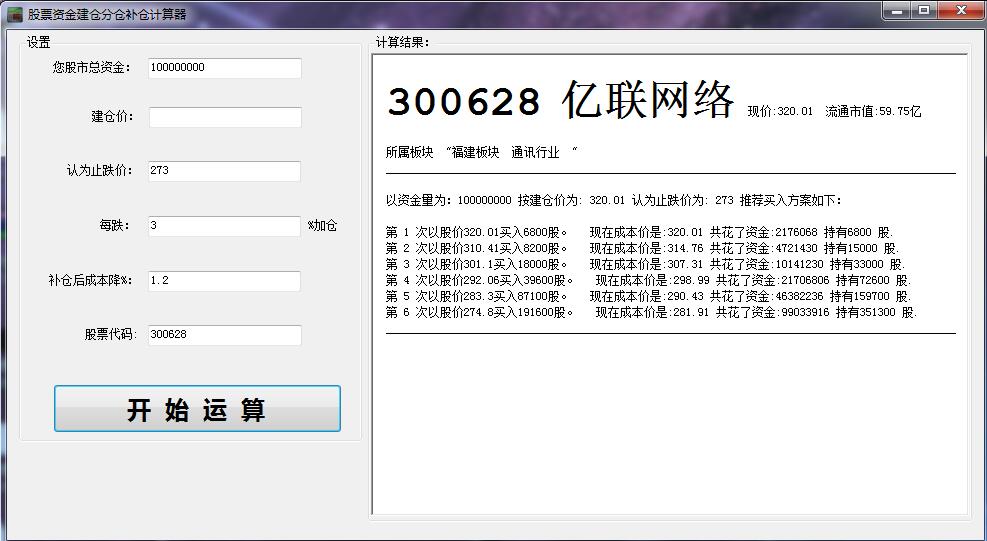Screen dimensions: 987x541
Task: Click the 所属板块 福建板块 通讯行业 line
Action: [482, 152]
